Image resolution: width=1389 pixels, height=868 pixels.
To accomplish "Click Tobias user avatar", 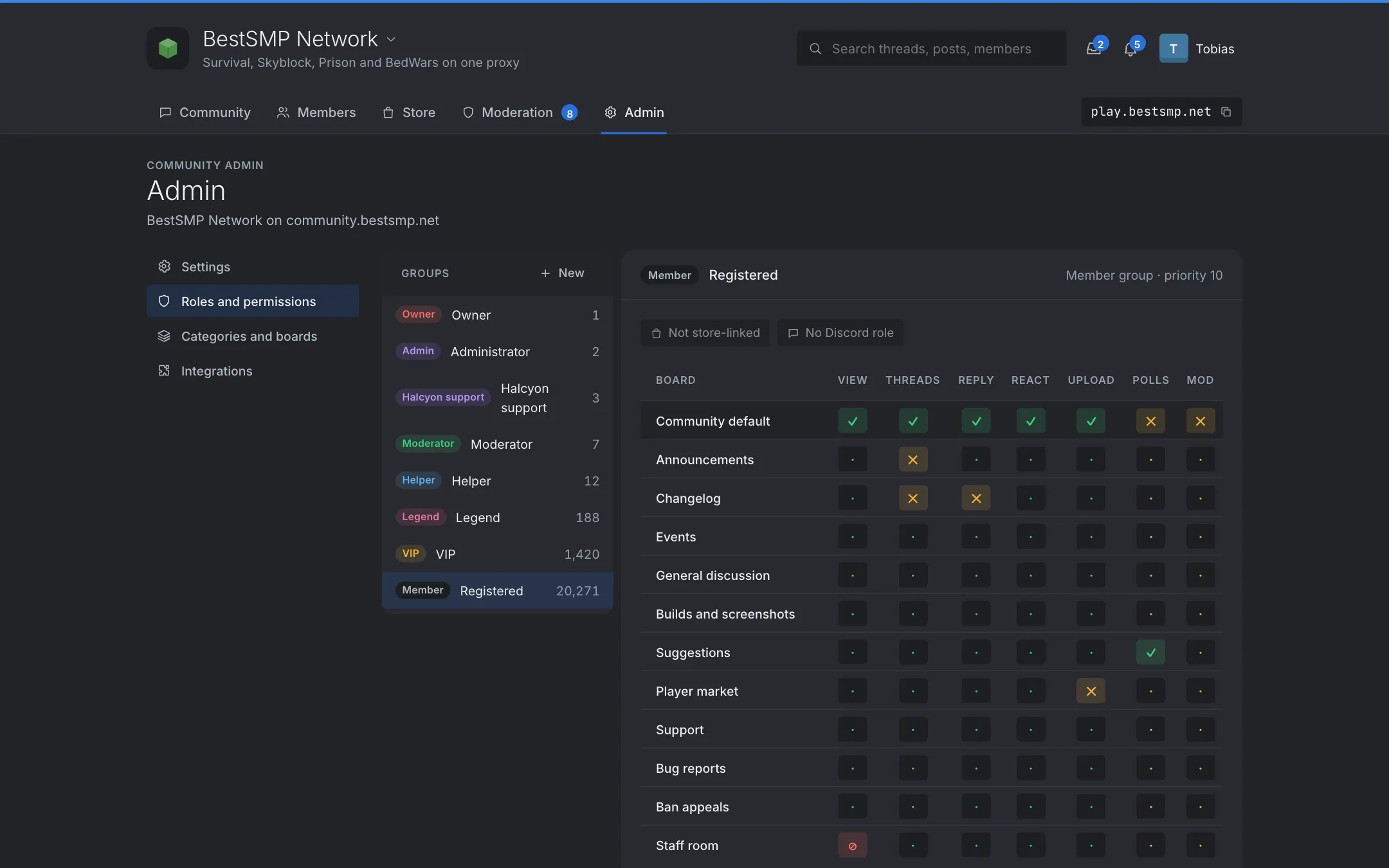I will 1174,49.
